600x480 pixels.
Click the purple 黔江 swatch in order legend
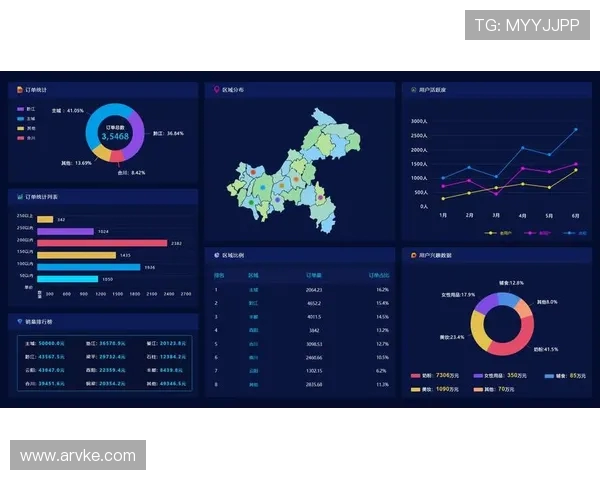click(x=20, y=108)
